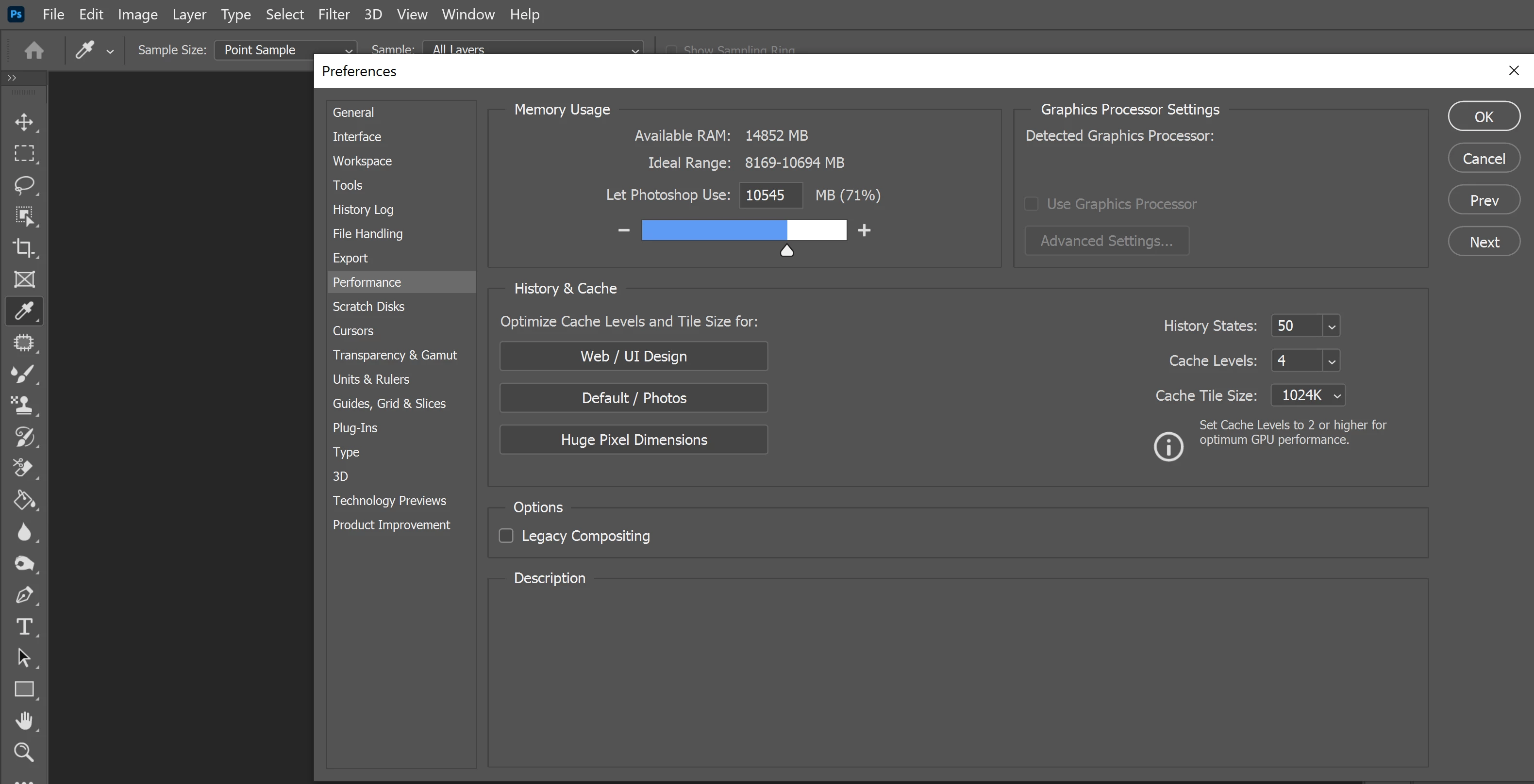Switch to Scratch Disks preferences category
This screenshot has height=784, width=1534.
[368, 307]
